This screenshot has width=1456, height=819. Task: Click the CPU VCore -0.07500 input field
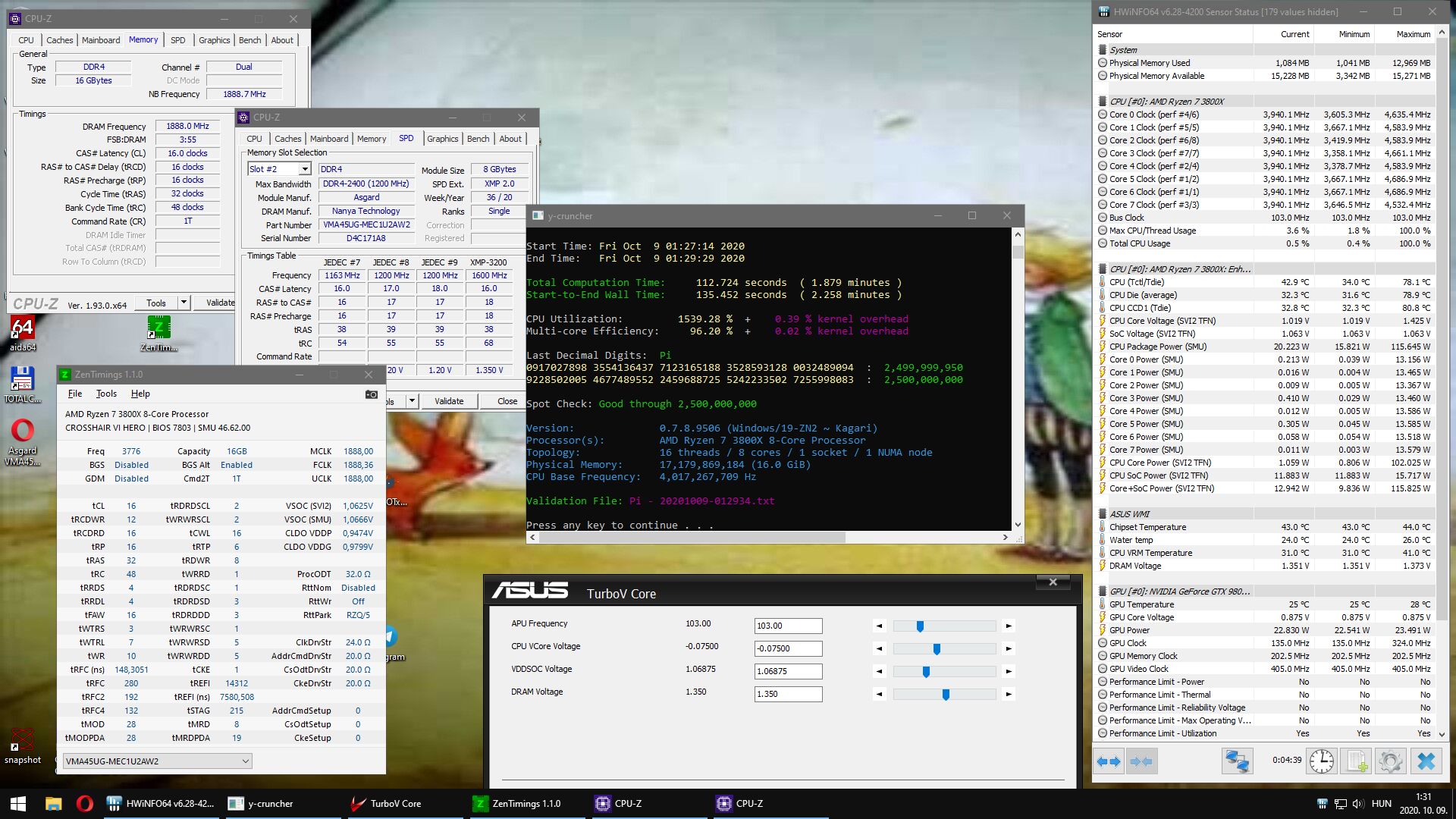pyautogui.click(x=788, y=648)
